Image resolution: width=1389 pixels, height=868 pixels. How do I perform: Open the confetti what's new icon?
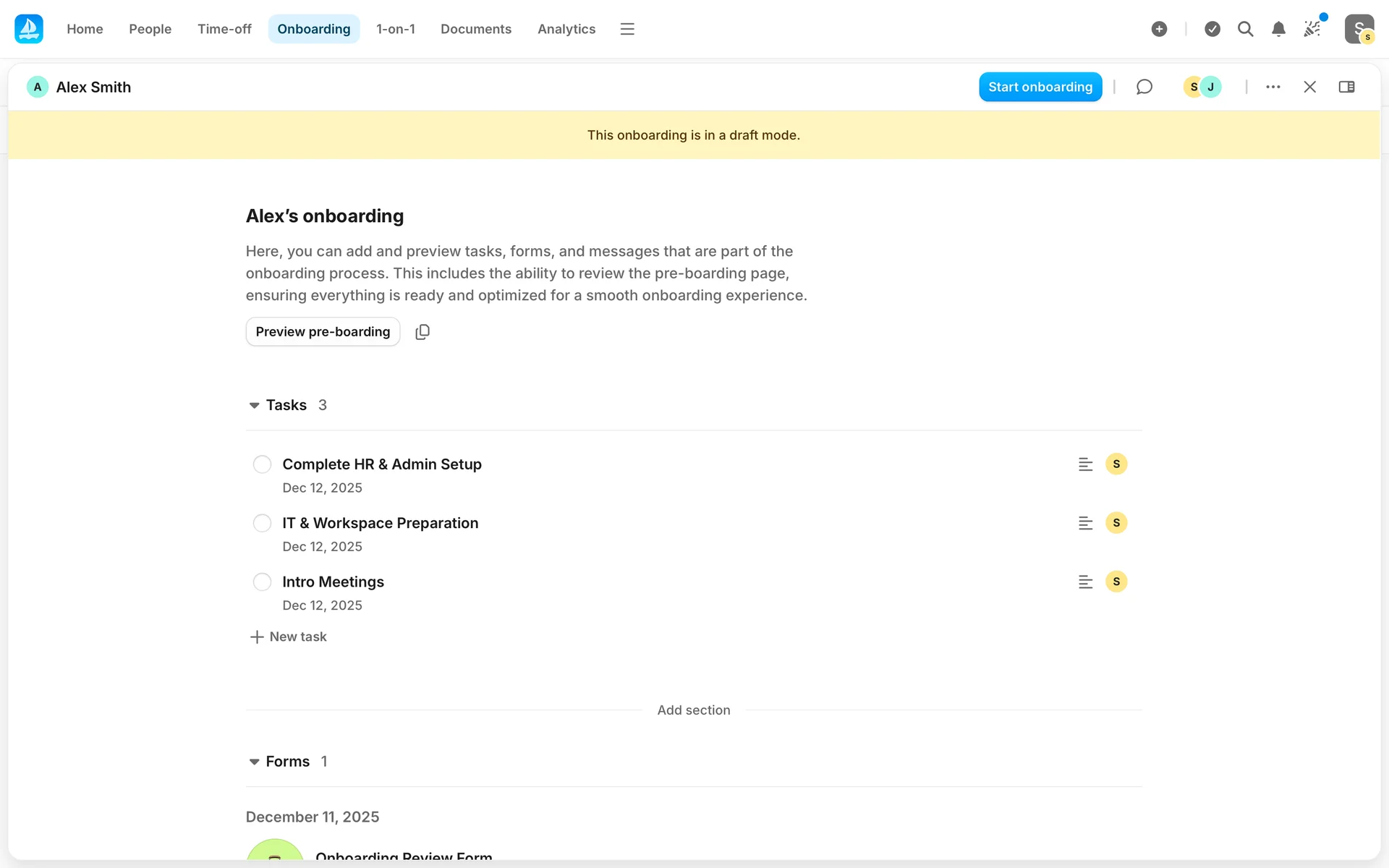pos(1312,29)
